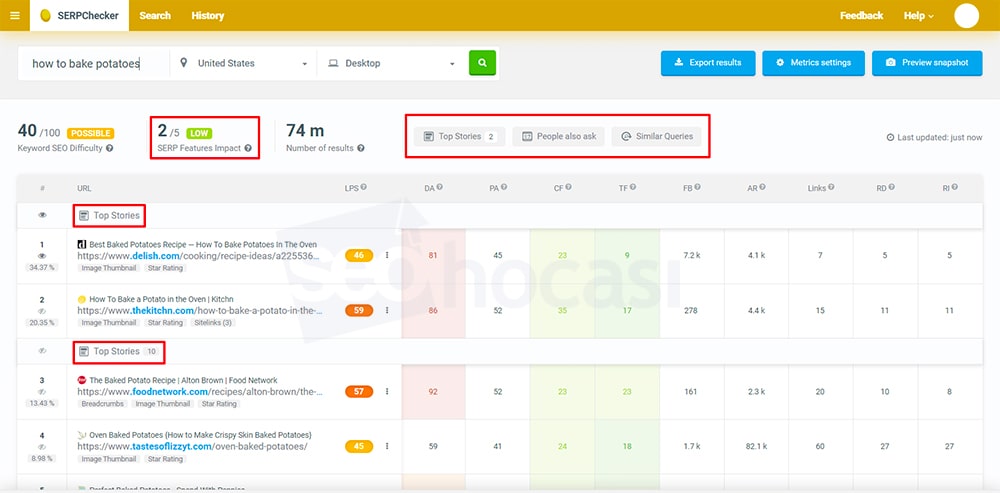Open the Search tab in header

click(155, 15)
